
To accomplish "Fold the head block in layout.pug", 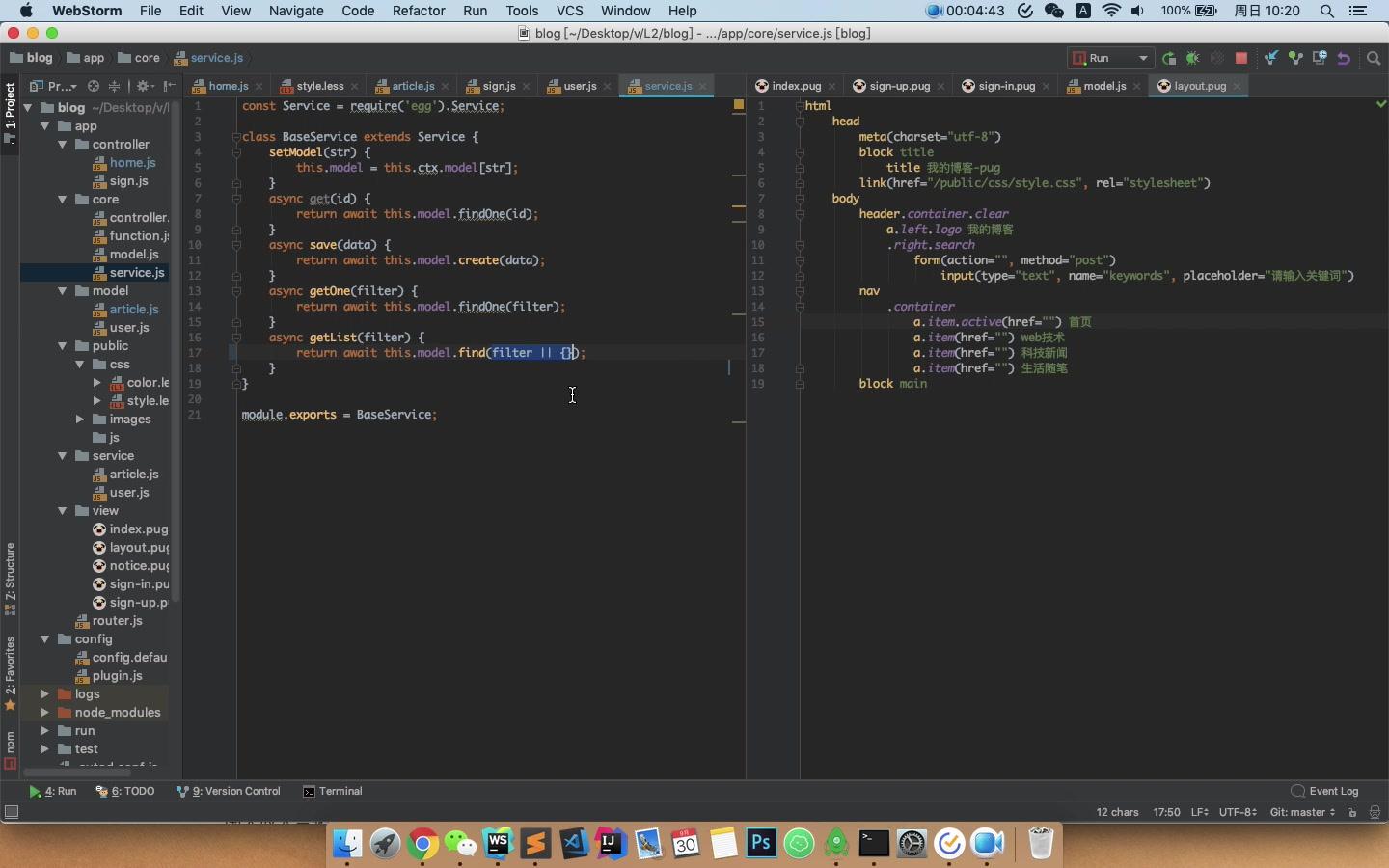I will (x=800, y=122).
